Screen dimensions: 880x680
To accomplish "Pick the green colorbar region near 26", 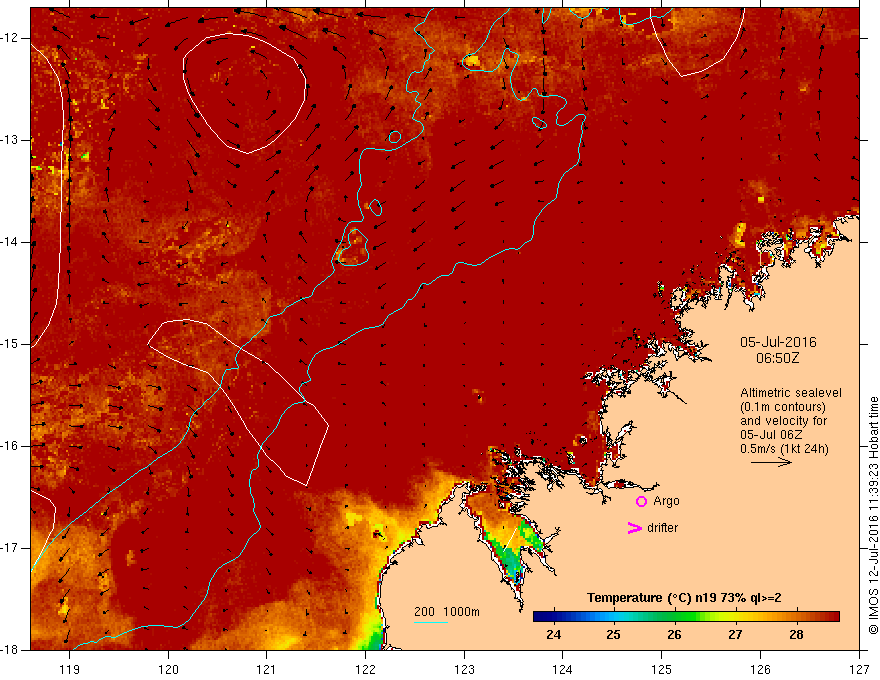I will coord(675,617).
